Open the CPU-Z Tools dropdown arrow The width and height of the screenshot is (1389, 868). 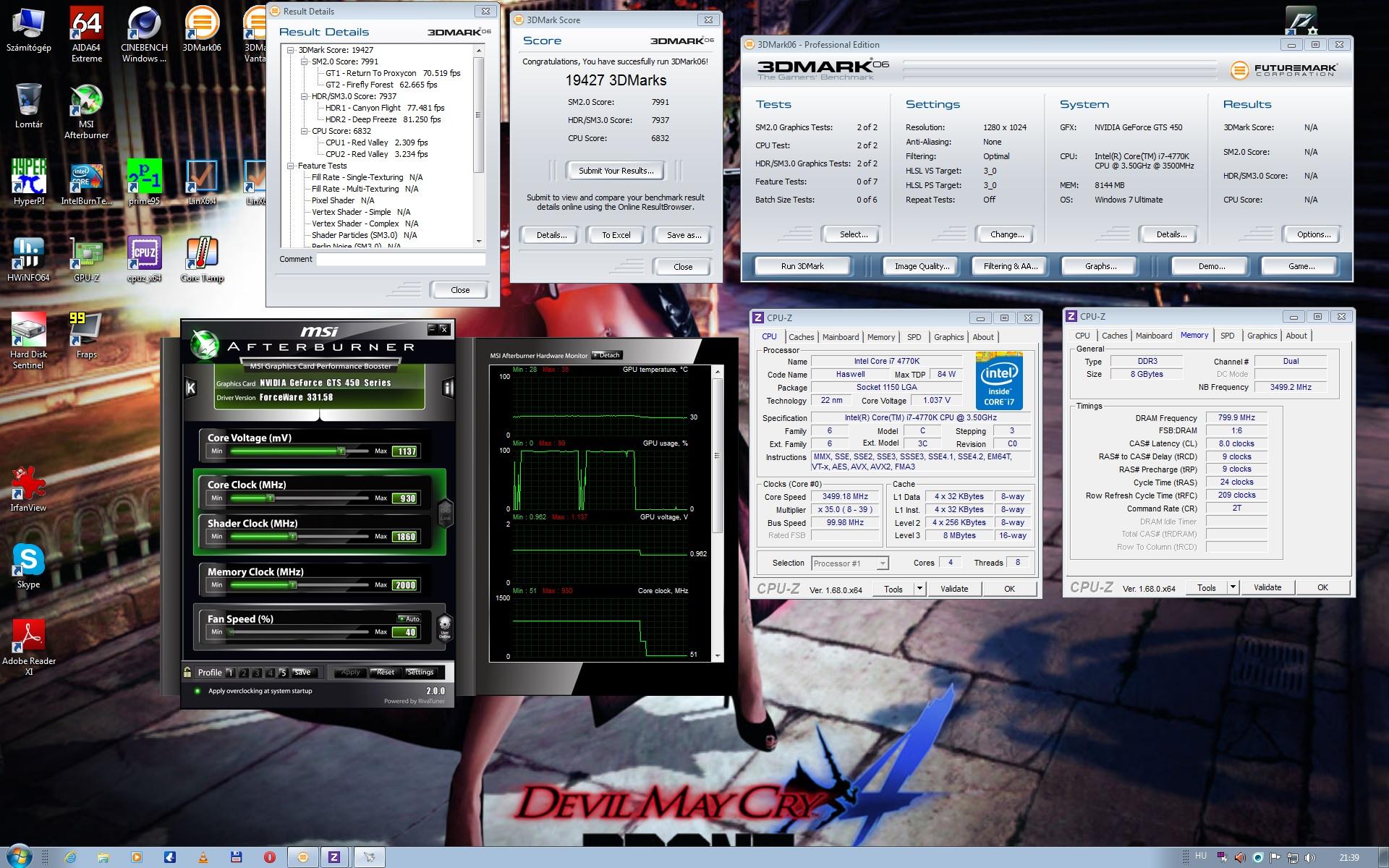click(x=919, y=589)
